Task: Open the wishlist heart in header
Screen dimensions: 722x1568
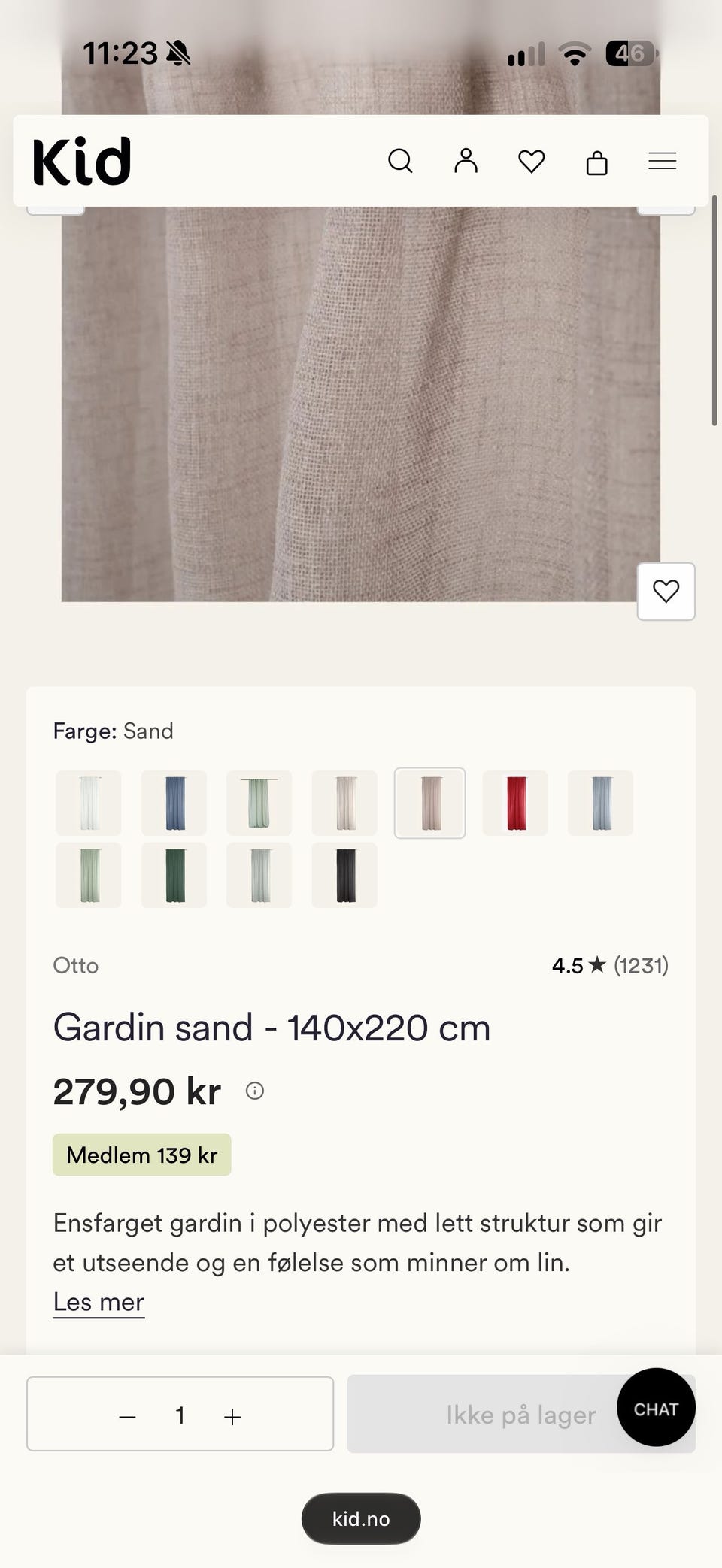Action: pyautogui.click(x=531, y=161)
